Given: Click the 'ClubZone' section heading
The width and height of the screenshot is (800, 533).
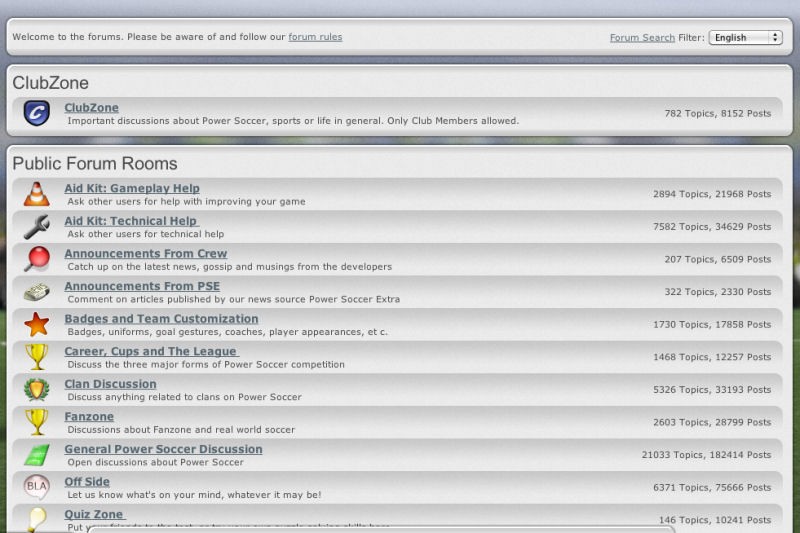Looking at the screenshot, I should coord(51,83).
